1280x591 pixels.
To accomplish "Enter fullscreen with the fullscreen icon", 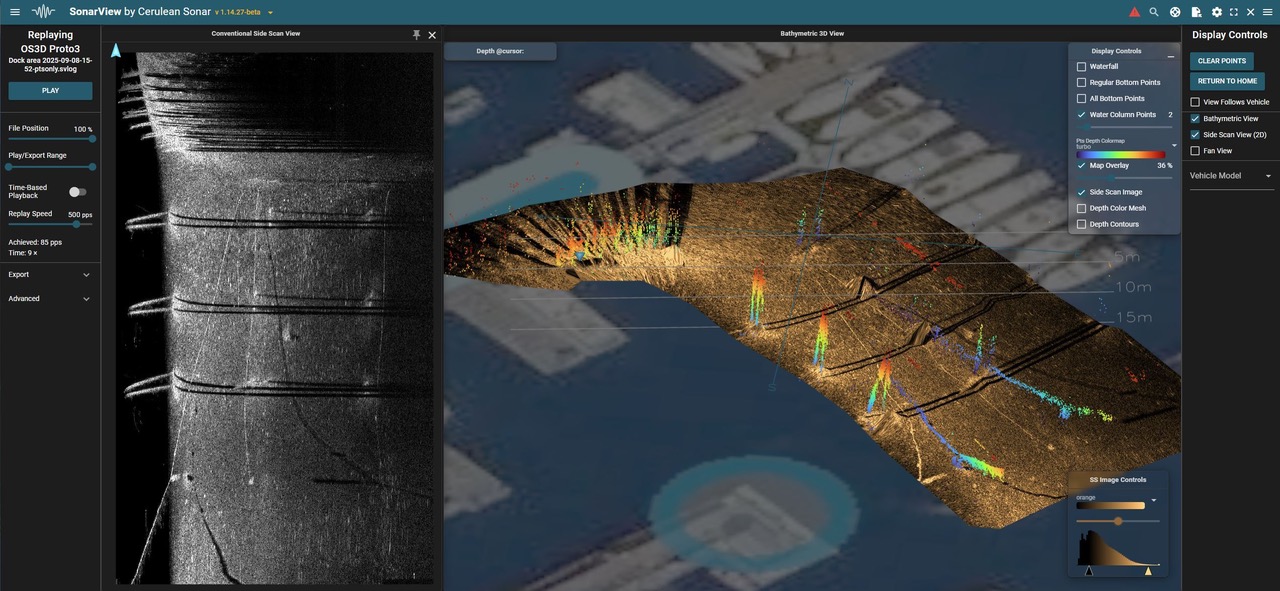I will click(x=1234, y=12).
